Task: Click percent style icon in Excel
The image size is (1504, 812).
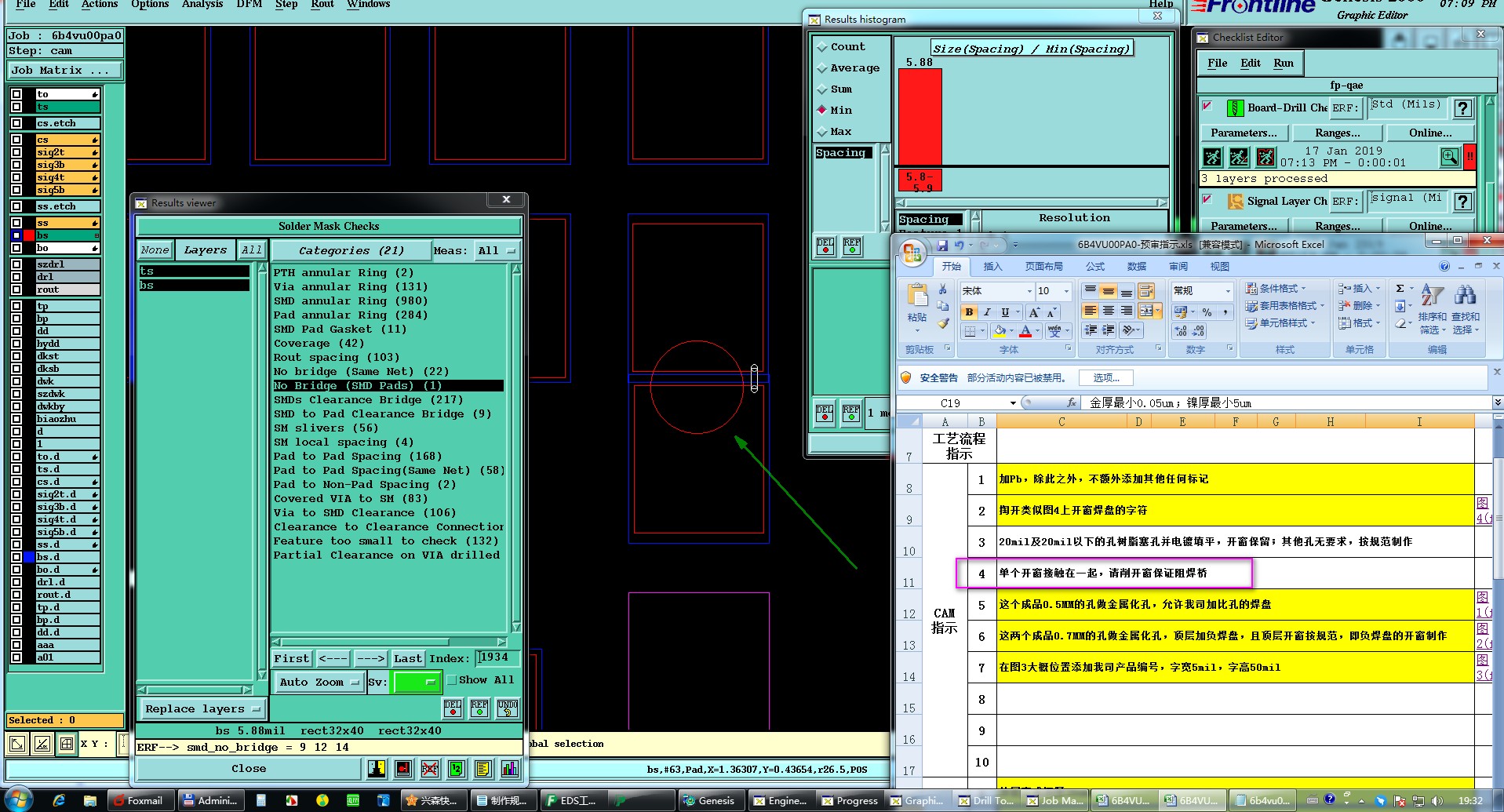Action: 1207,312
